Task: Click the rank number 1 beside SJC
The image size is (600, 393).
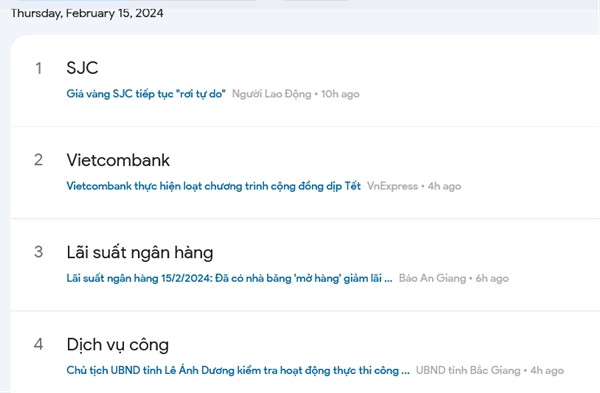Action: [x=39, y=68]
